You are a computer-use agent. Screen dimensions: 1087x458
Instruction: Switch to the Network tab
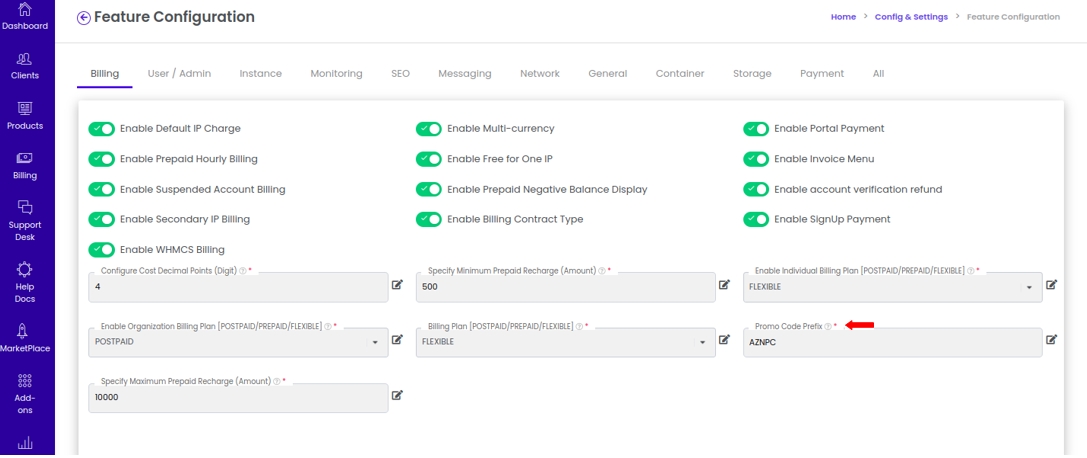point(540,73)
